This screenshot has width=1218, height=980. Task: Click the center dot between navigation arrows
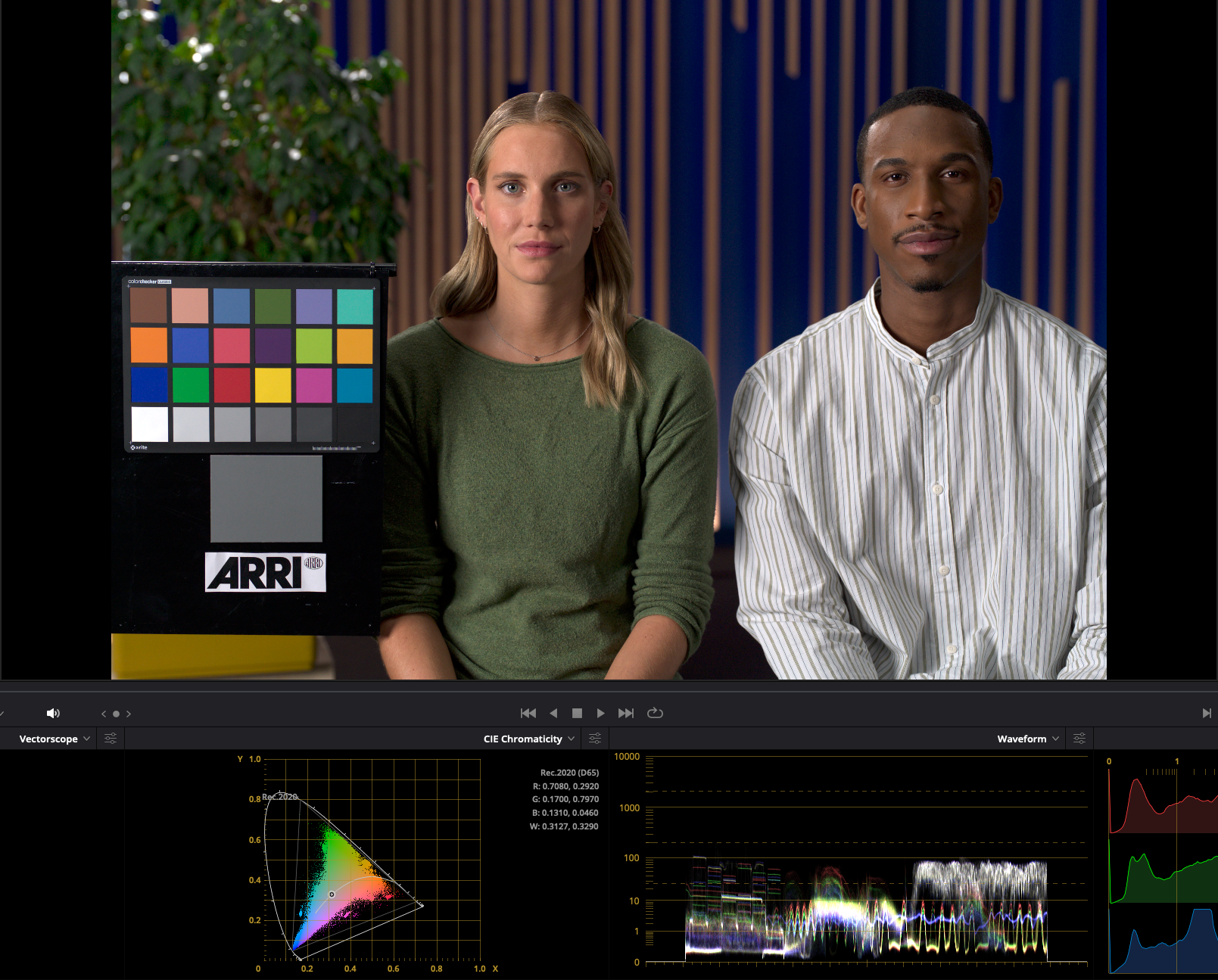click(x=116, y=714)
